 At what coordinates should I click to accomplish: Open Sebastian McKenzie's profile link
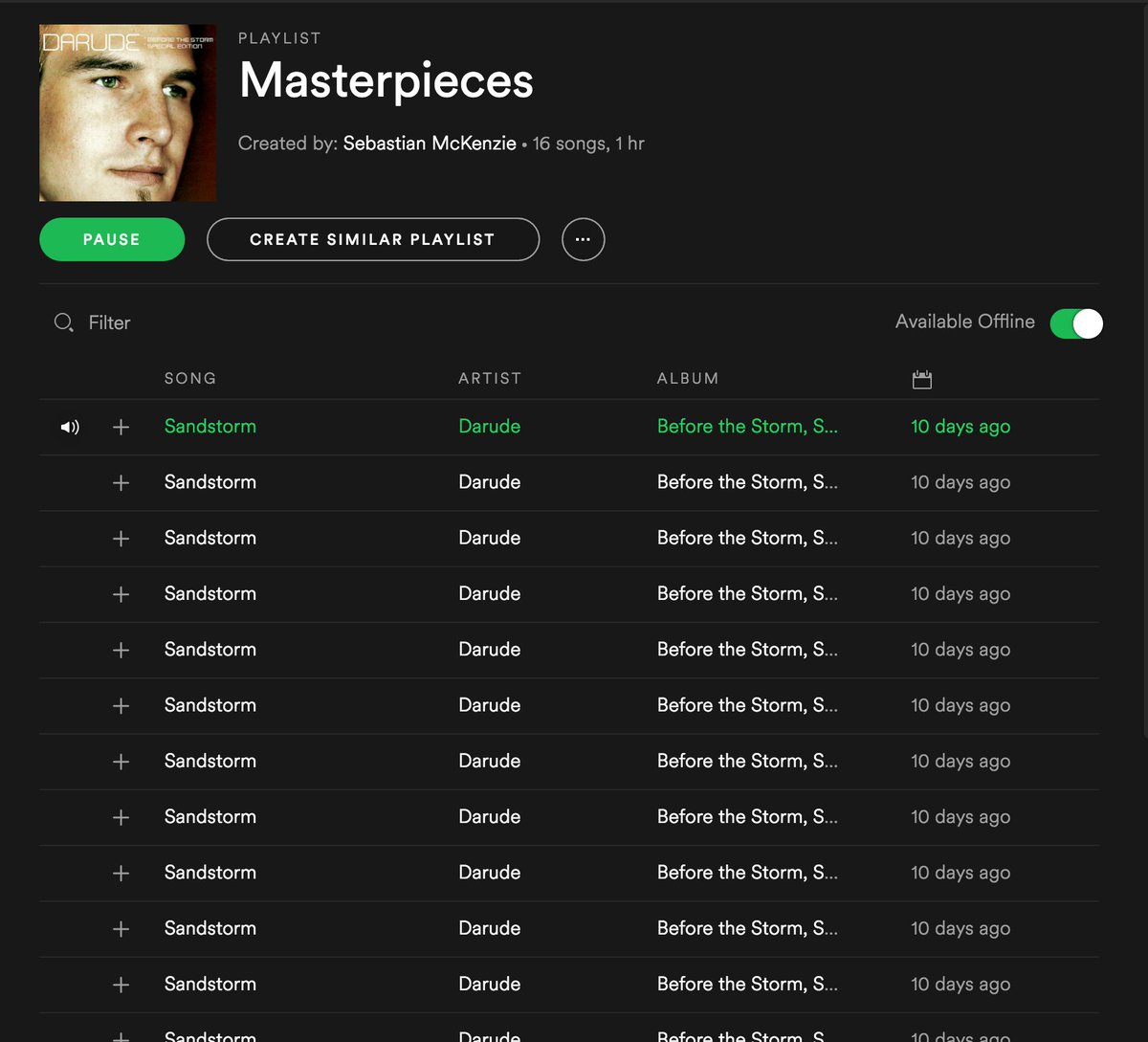[430, 144]
